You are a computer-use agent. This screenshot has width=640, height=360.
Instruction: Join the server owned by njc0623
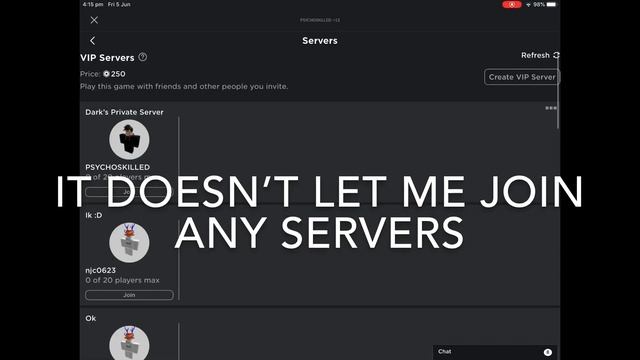click(129, 295)
